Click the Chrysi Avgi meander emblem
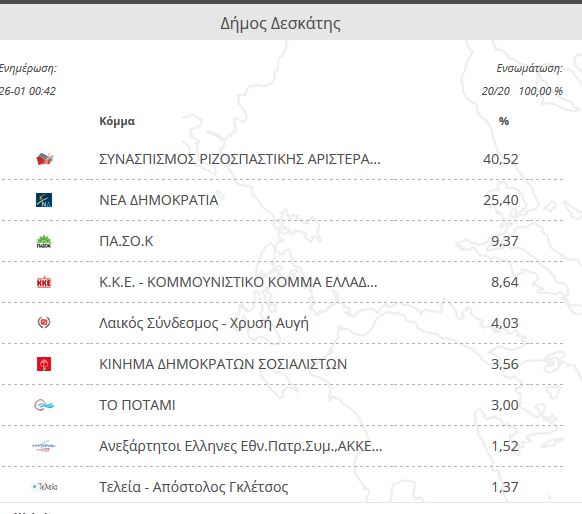This screenshot has width=582, height=514. (x=44, y=322)
